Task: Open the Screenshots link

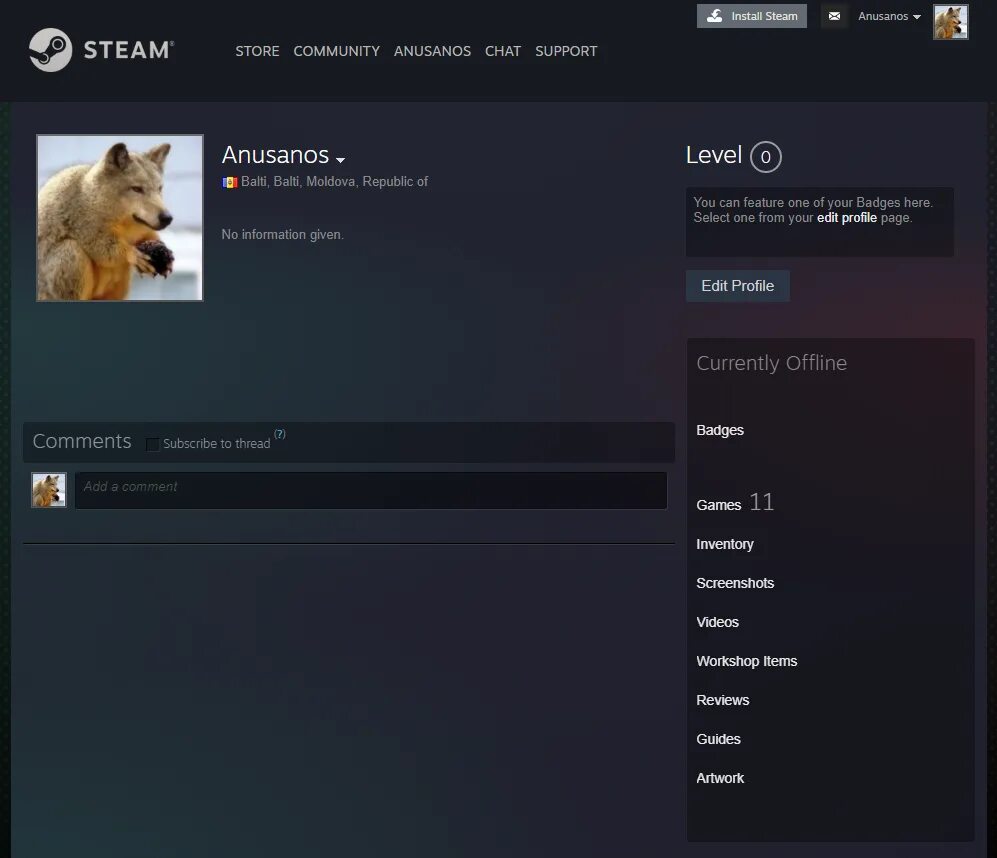Action: (735, 583)
